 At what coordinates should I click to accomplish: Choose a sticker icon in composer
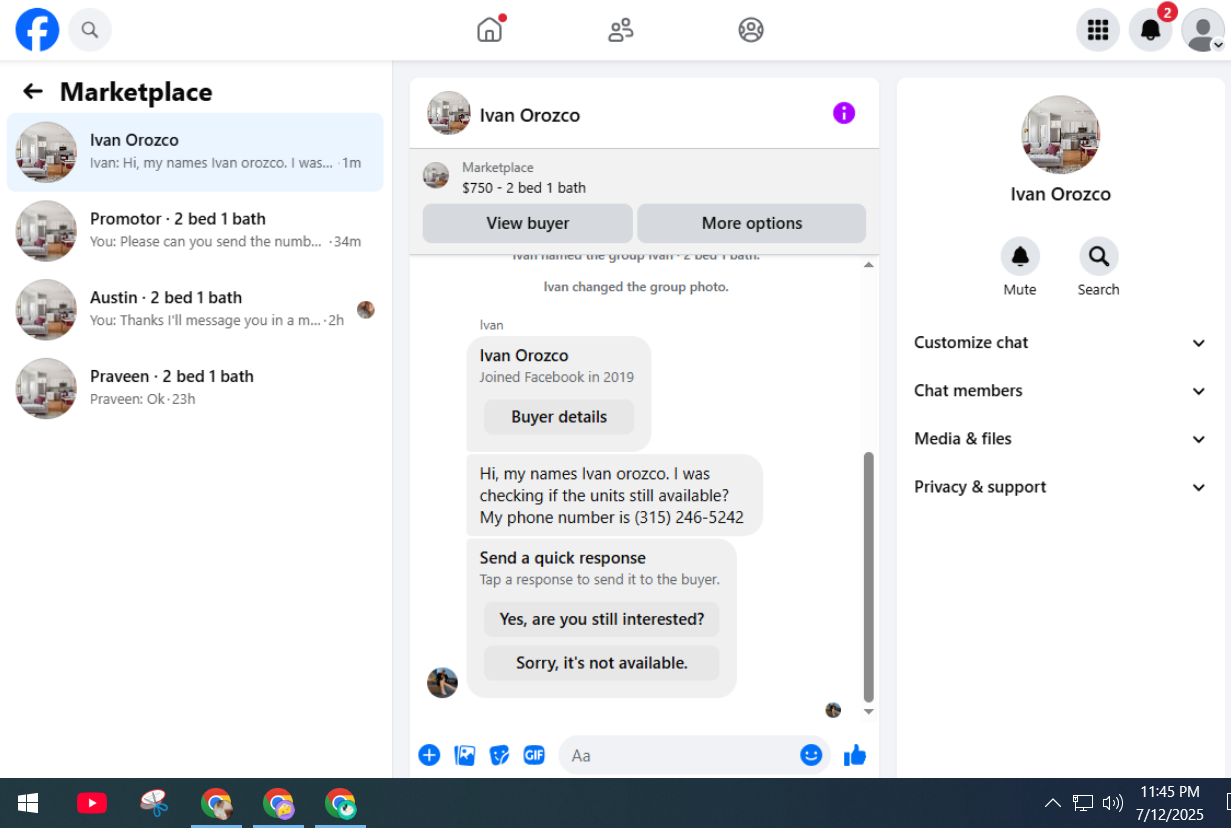click(500, 755)
